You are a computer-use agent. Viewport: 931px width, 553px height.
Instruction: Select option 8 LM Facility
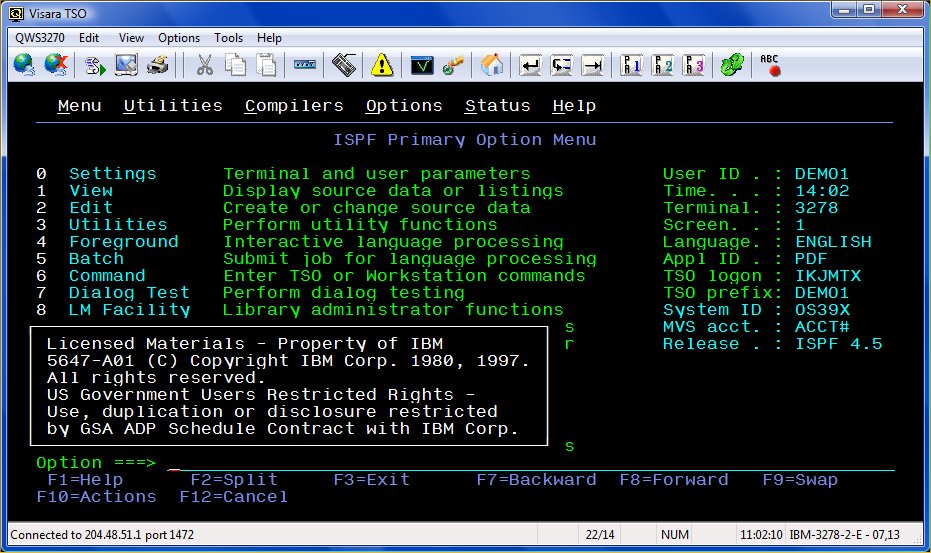pos(129,310)
